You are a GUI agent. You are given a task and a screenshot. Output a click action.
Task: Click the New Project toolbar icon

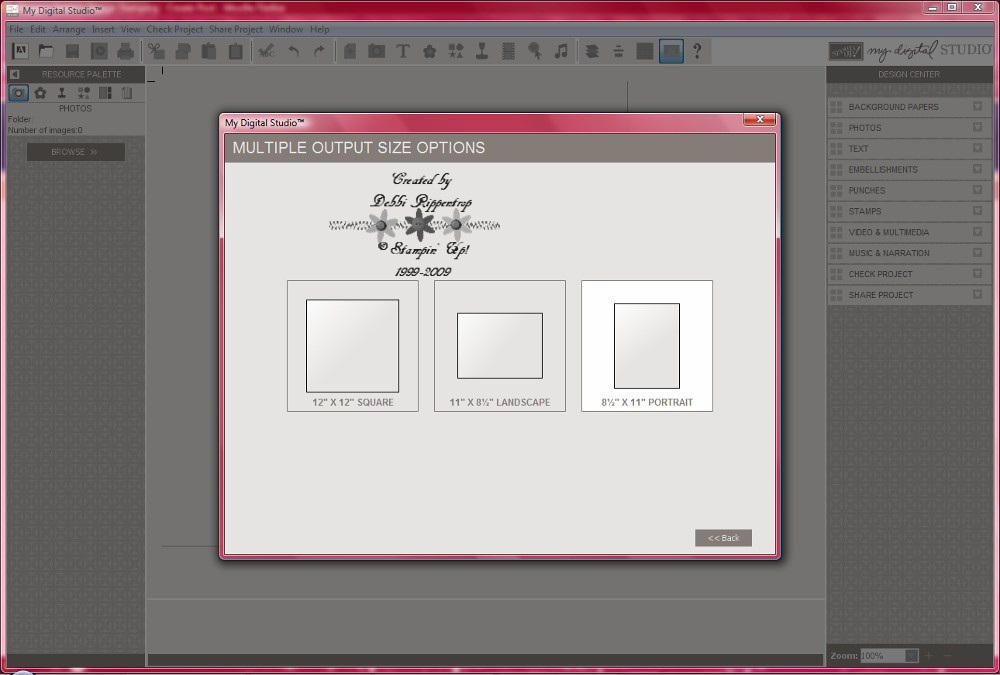tap(20, 50)
